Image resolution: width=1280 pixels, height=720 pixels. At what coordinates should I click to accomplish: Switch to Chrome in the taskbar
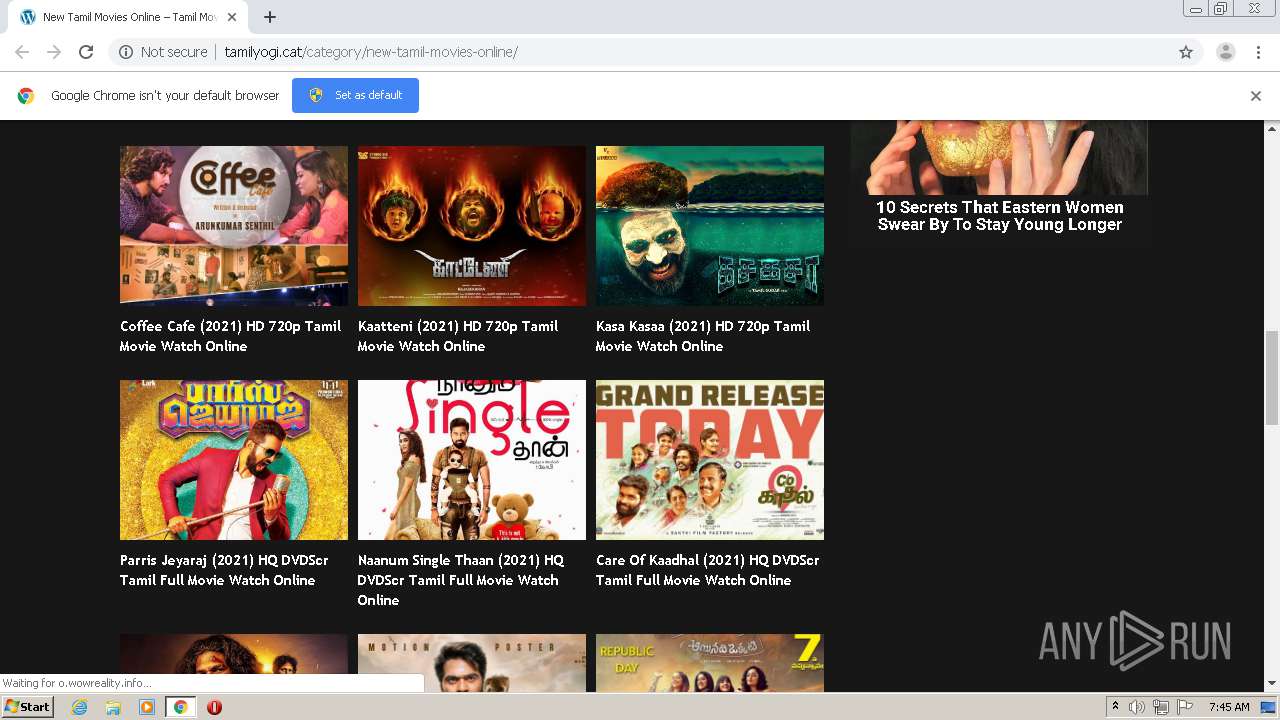pyautogui.click(x=180, y=707)
